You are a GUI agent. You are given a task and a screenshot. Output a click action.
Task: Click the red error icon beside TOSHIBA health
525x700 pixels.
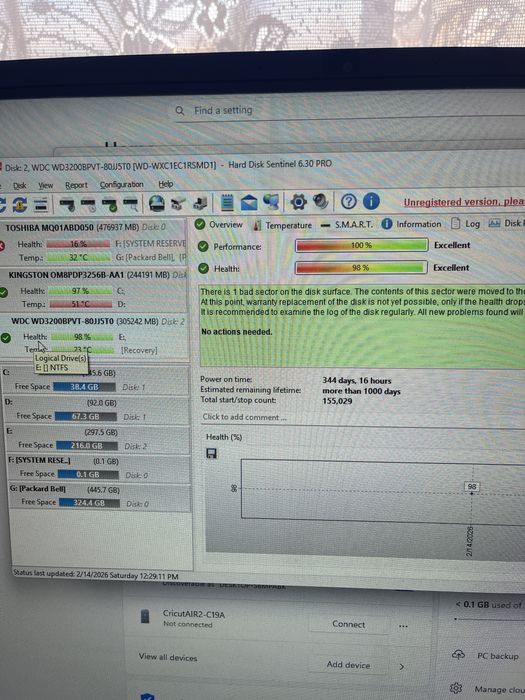(x=2, y=246)
